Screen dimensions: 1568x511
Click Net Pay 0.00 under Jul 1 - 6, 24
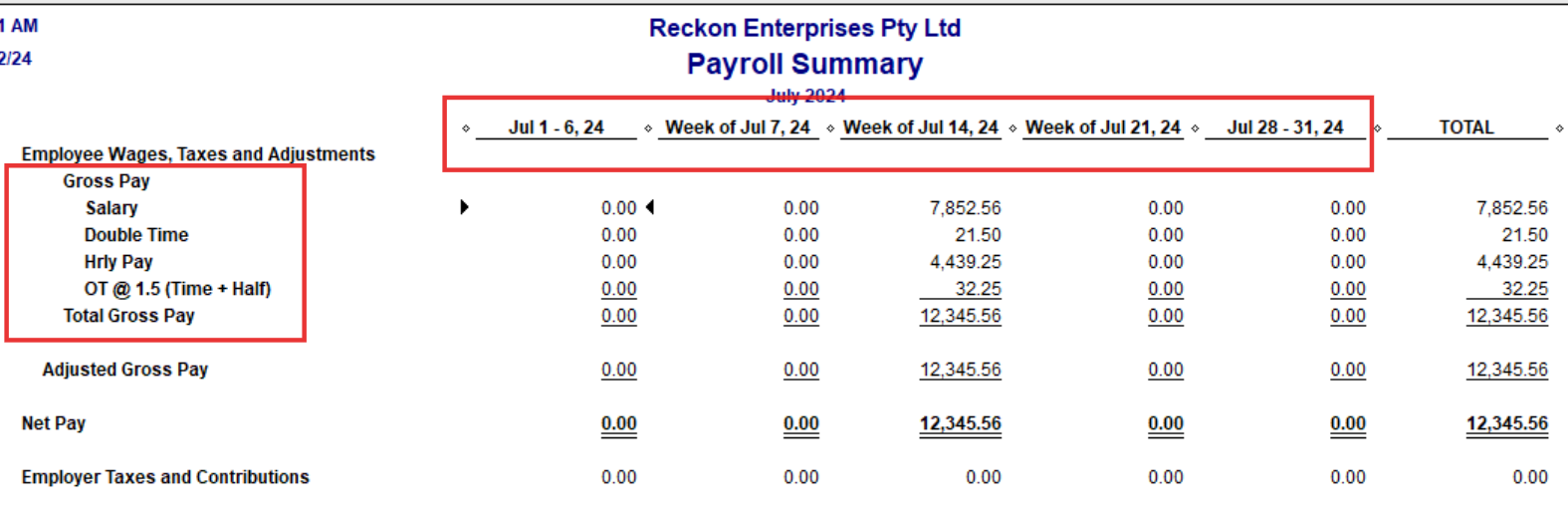(619, 423)
